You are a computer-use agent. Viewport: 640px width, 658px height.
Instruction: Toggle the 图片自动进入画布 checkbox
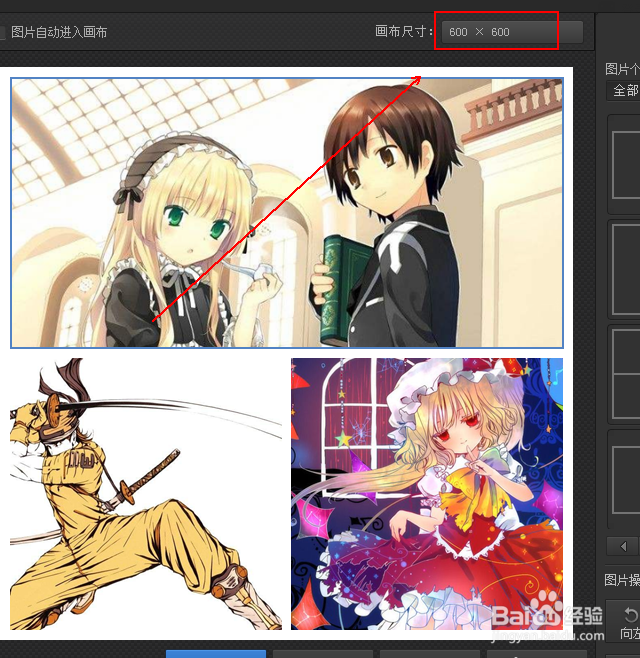[x=2, y=32]
